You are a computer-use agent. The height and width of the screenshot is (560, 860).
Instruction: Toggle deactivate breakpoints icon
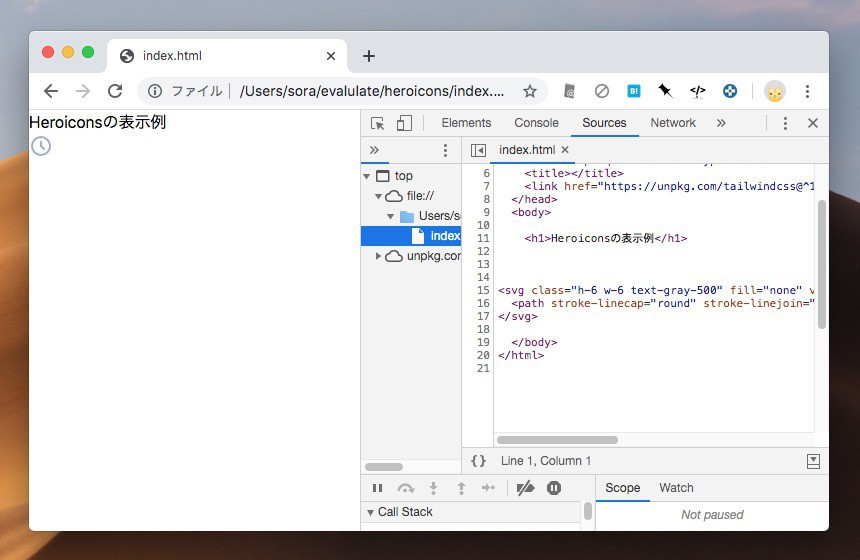(x=525, y=488)
